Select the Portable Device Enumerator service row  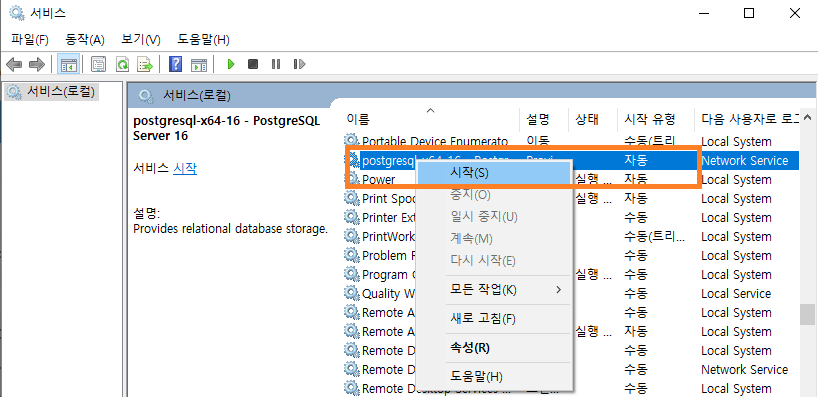point(571,141)
